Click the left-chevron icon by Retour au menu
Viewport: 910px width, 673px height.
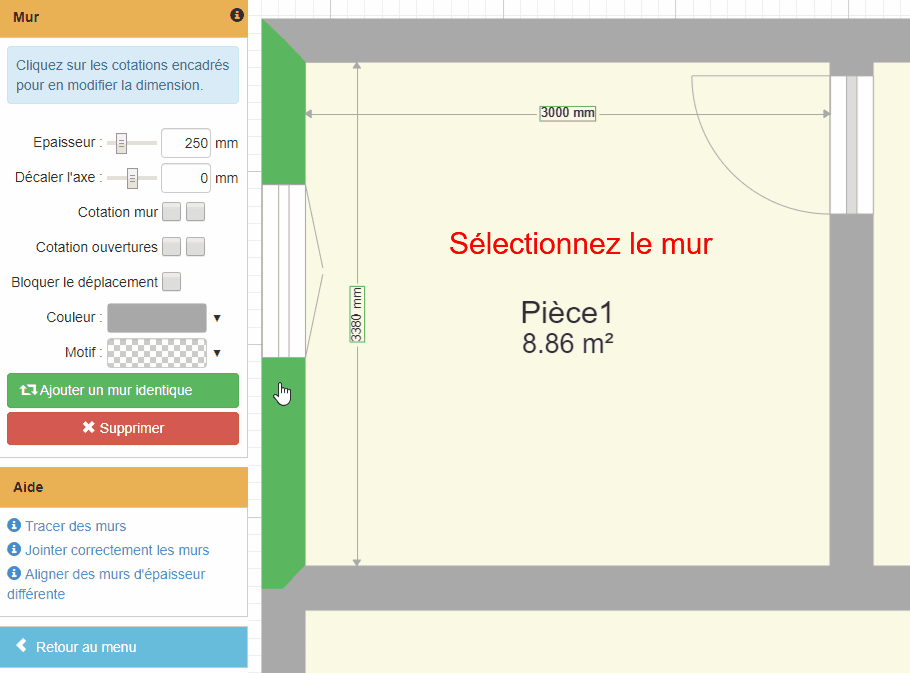coord(21,647)
